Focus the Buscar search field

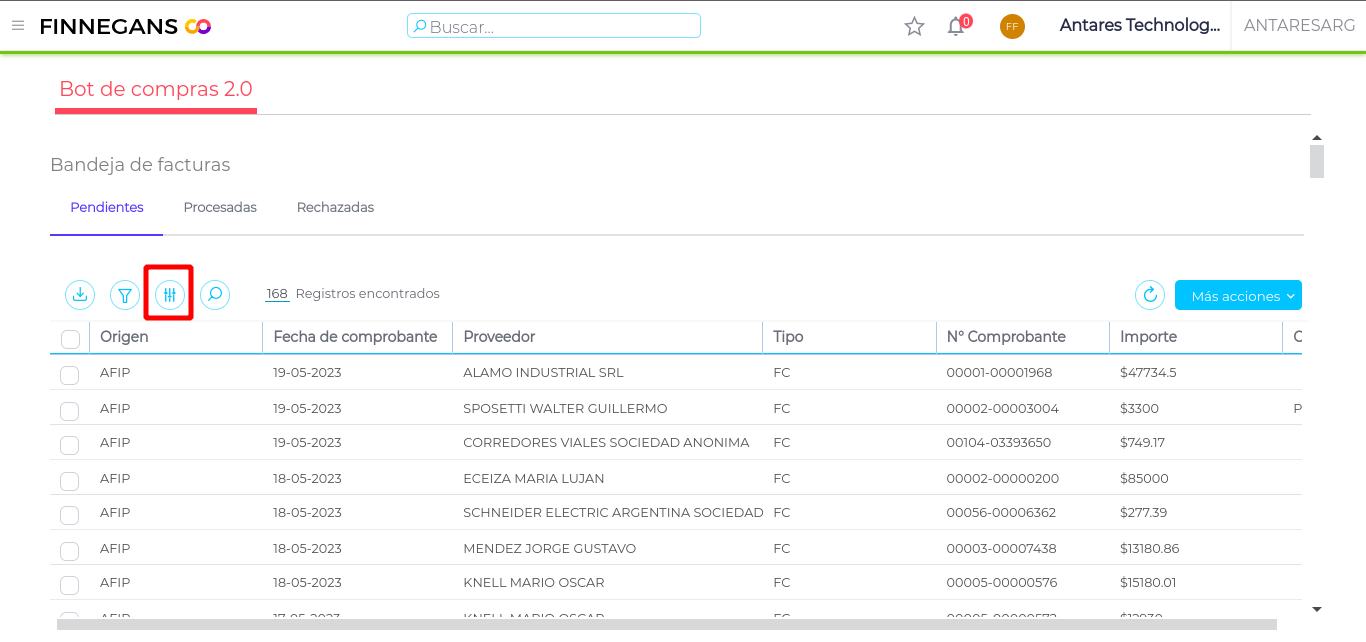click(554, 26)
